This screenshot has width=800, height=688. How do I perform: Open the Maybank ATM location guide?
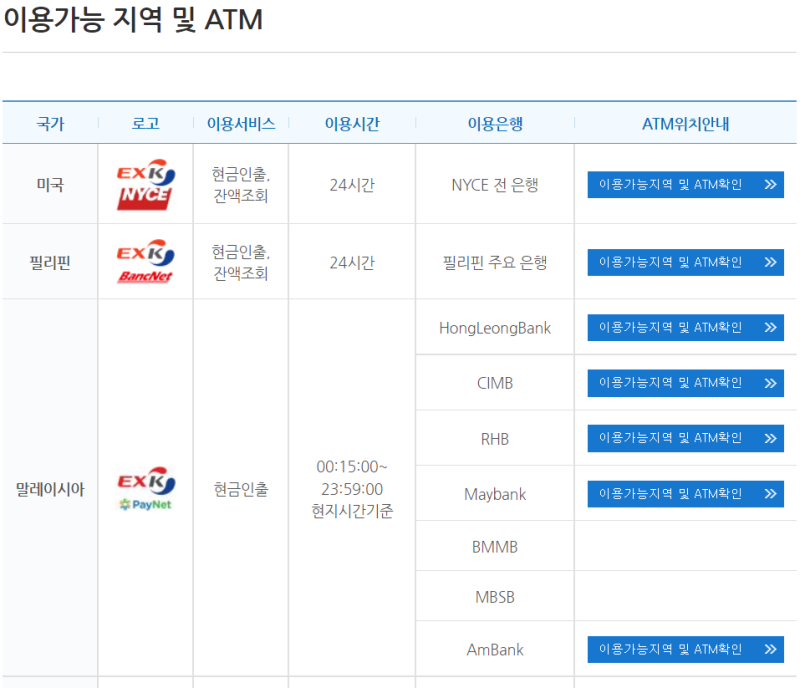[686, 493]
